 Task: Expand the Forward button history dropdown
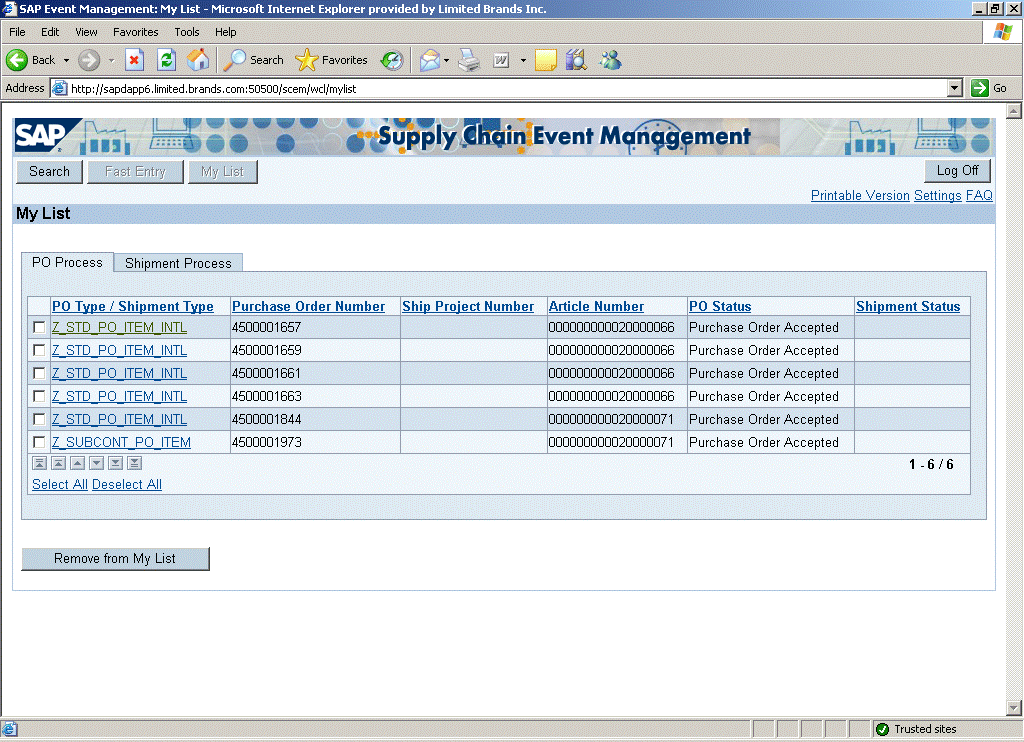pyautogui.click(x=111, y=60)
